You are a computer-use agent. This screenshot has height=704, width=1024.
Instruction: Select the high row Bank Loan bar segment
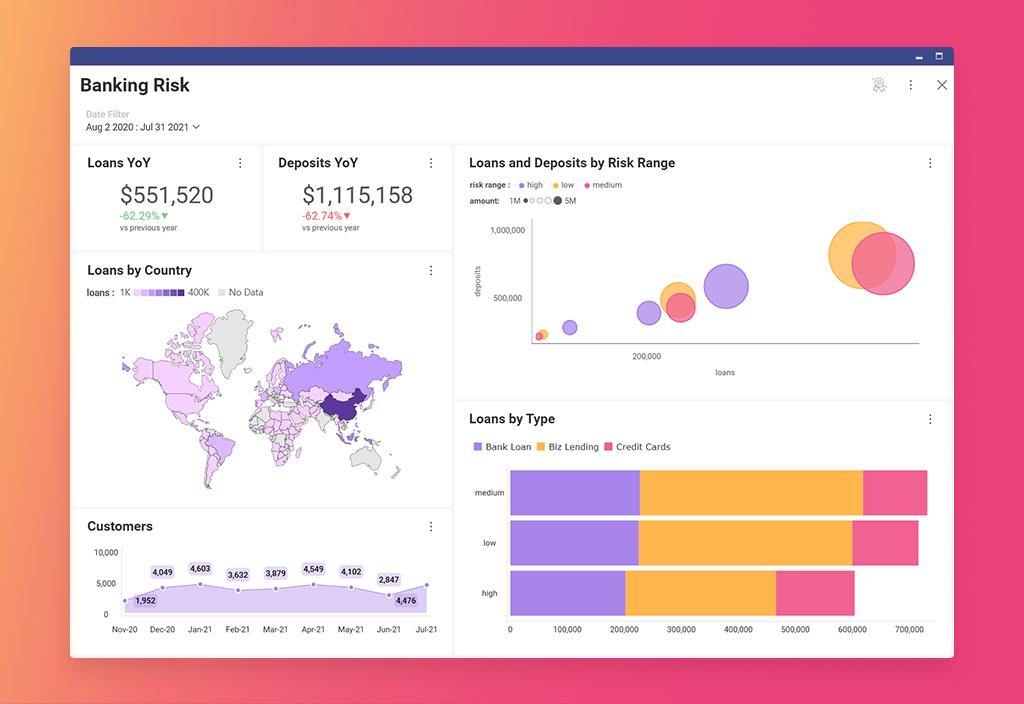[568, 593]
